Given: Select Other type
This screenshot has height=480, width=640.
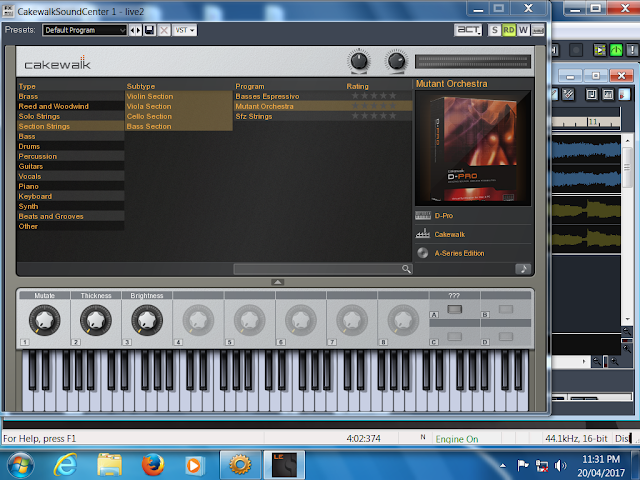Looking at the screenshot, I should 71,227.
